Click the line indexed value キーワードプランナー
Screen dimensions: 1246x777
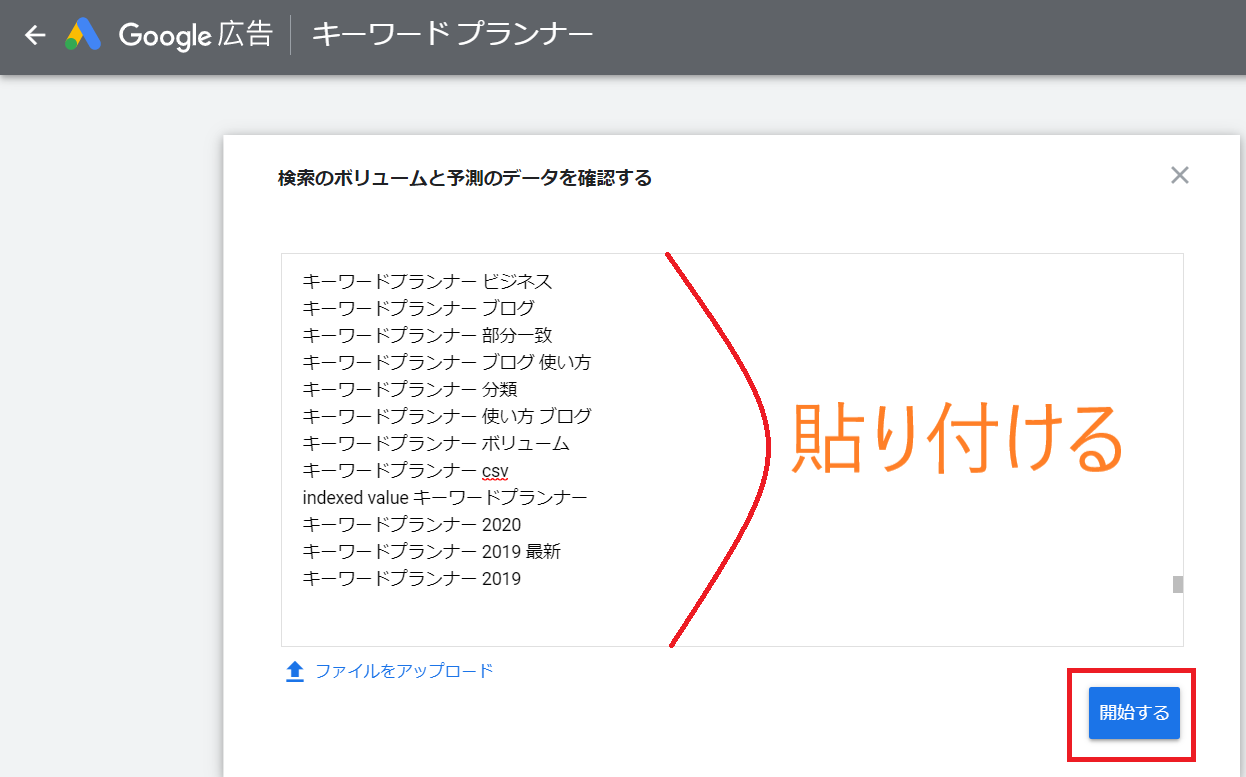point(445,497)
